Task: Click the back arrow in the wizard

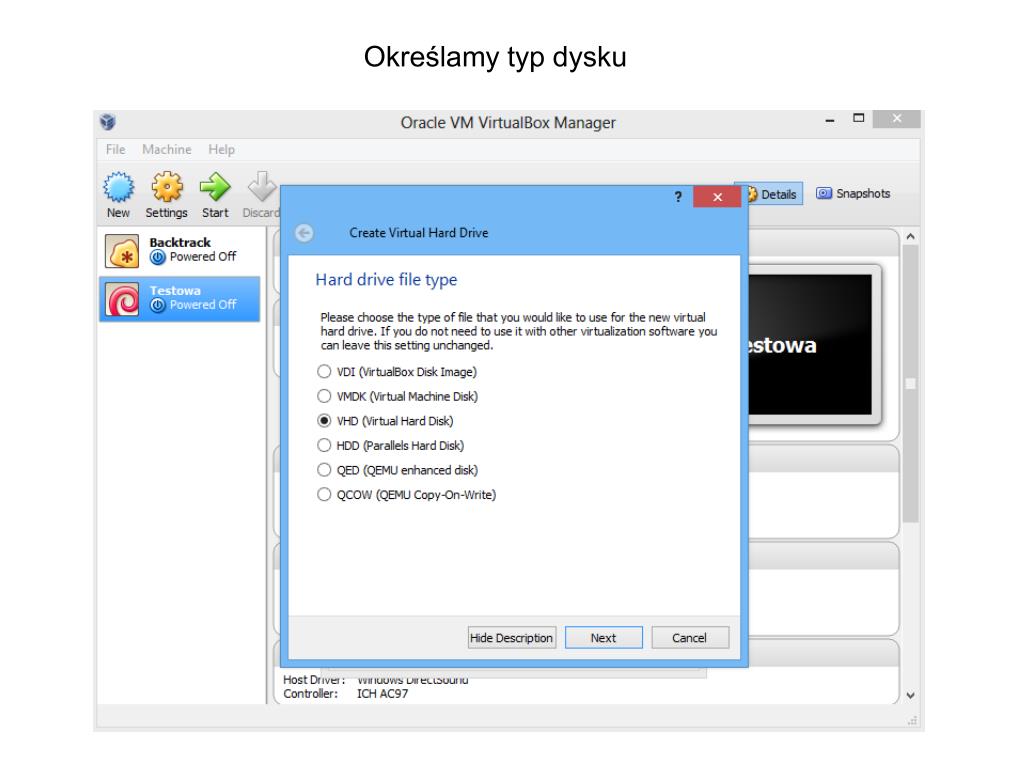Action: click(x=304, y=233)
